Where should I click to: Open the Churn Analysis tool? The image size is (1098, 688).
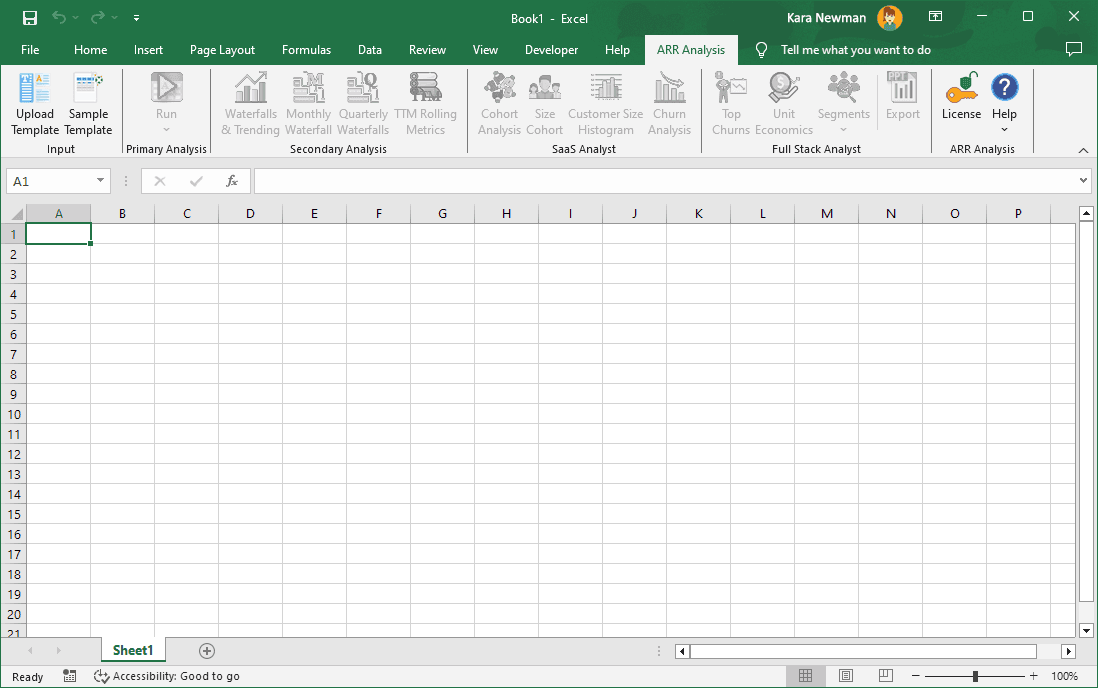click(669, 104)
